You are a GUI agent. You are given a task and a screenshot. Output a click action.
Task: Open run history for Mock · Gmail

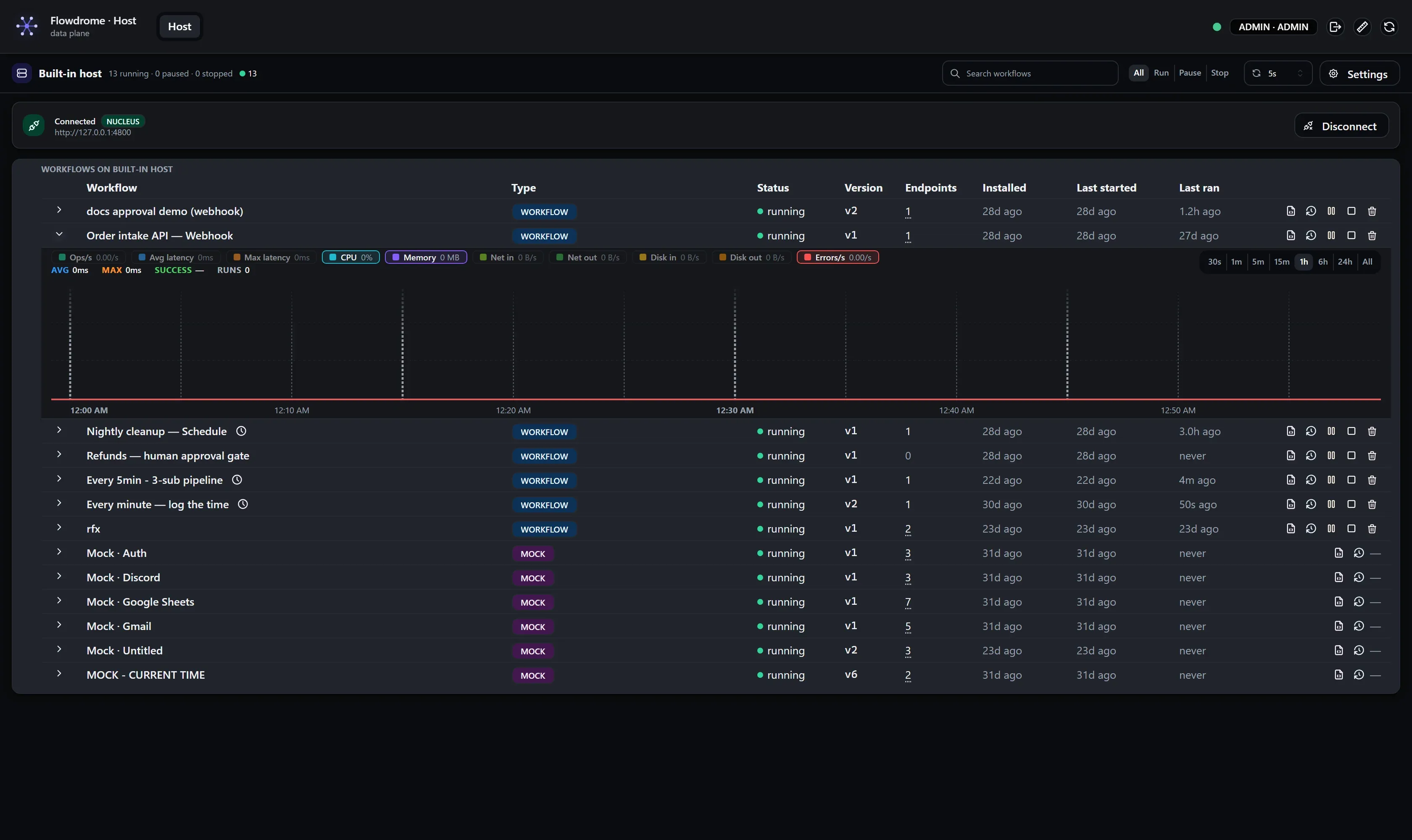coord(1359,626)
